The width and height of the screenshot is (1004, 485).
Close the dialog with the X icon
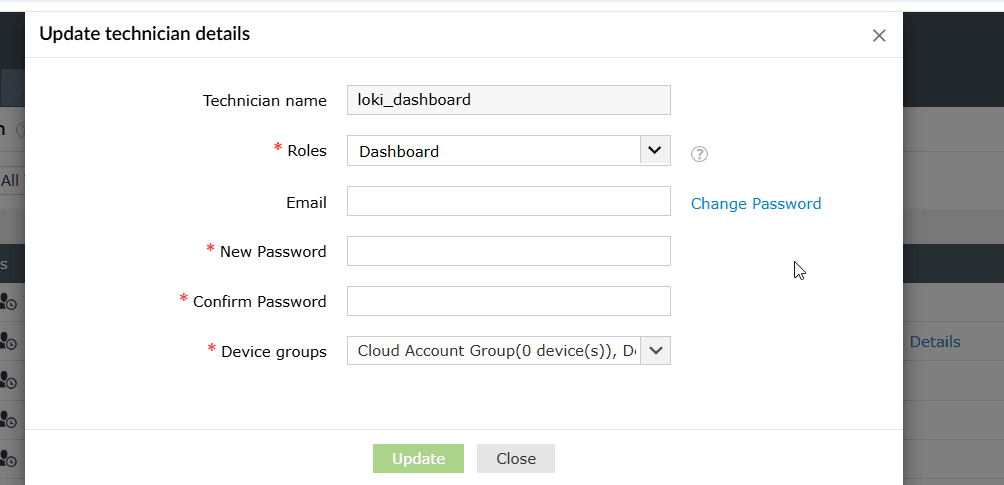[879, 36]
